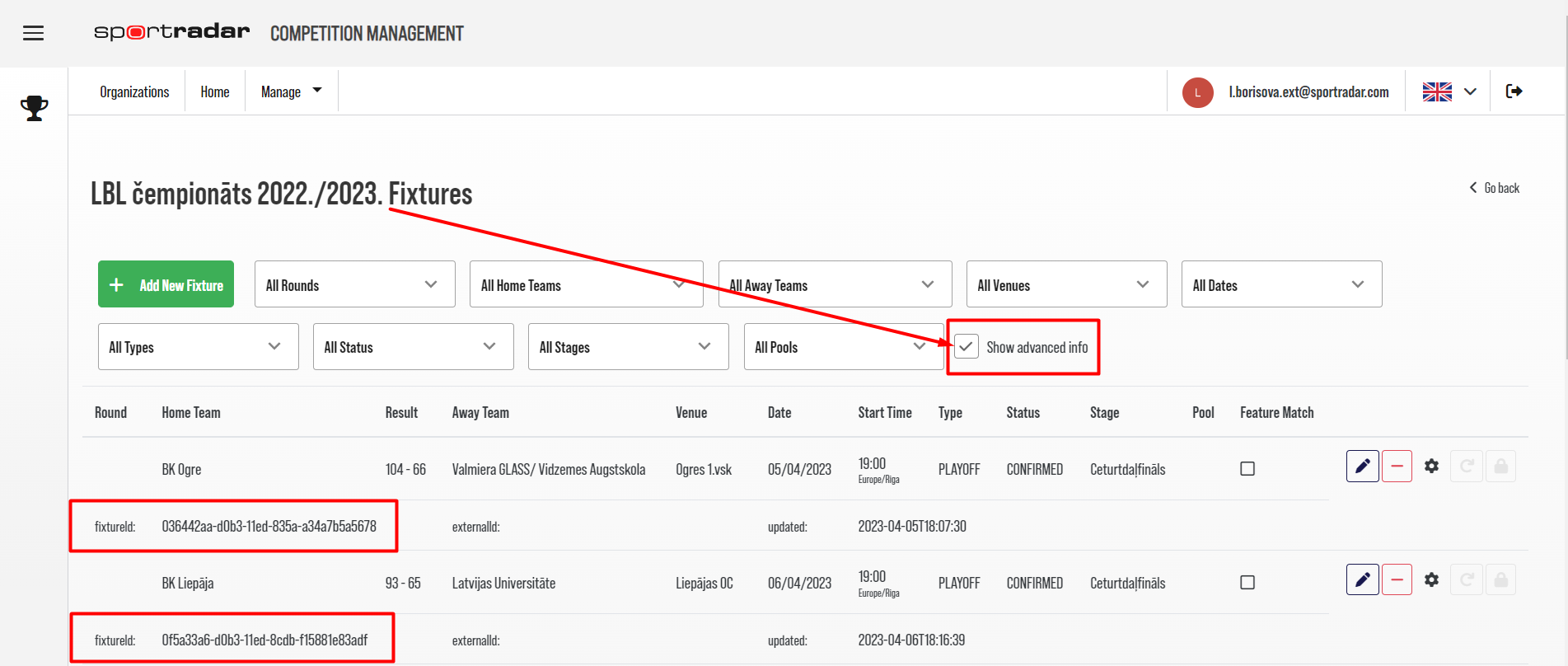This screenshot has width=1568, height=666.
Task: Click the refresh icon in the BK Liepāja row
Action: [x=1467, y=580]
